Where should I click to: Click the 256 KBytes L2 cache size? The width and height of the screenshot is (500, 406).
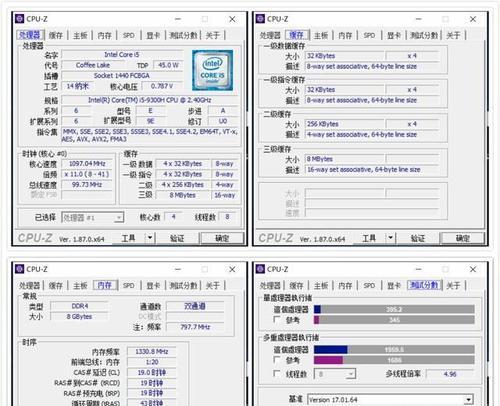[345, 124]
